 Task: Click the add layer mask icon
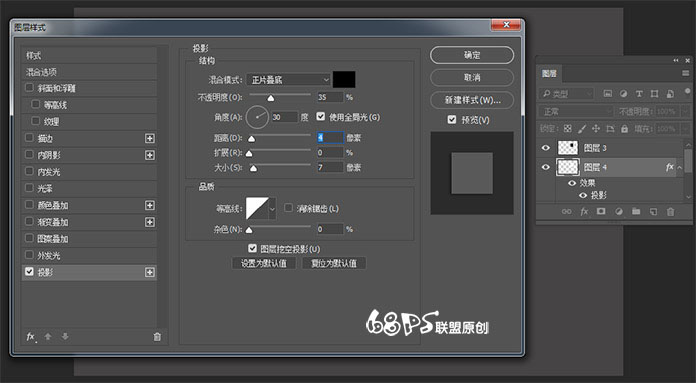[601, 212]
